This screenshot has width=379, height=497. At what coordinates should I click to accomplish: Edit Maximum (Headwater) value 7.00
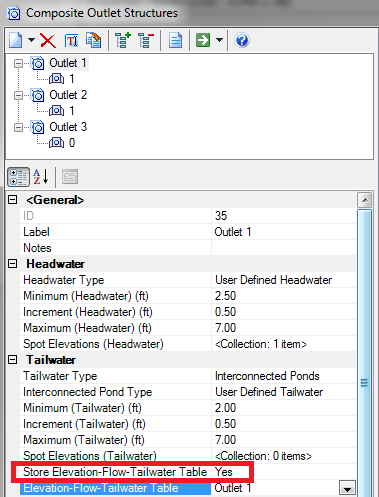point(284,328)
